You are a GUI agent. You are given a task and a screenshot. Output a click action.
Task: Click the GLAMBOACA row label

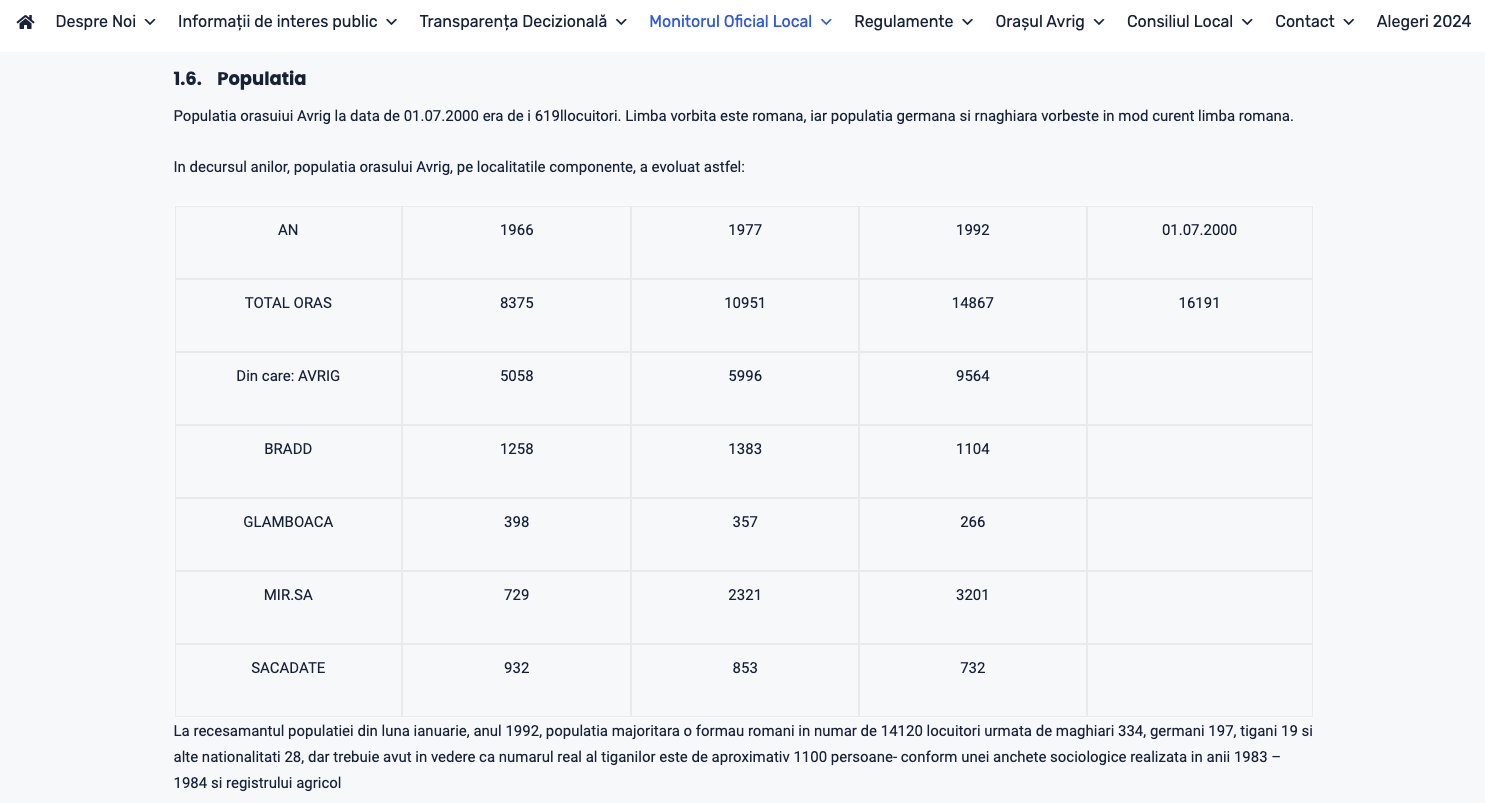pyautogui.click(x=288, y=522)
